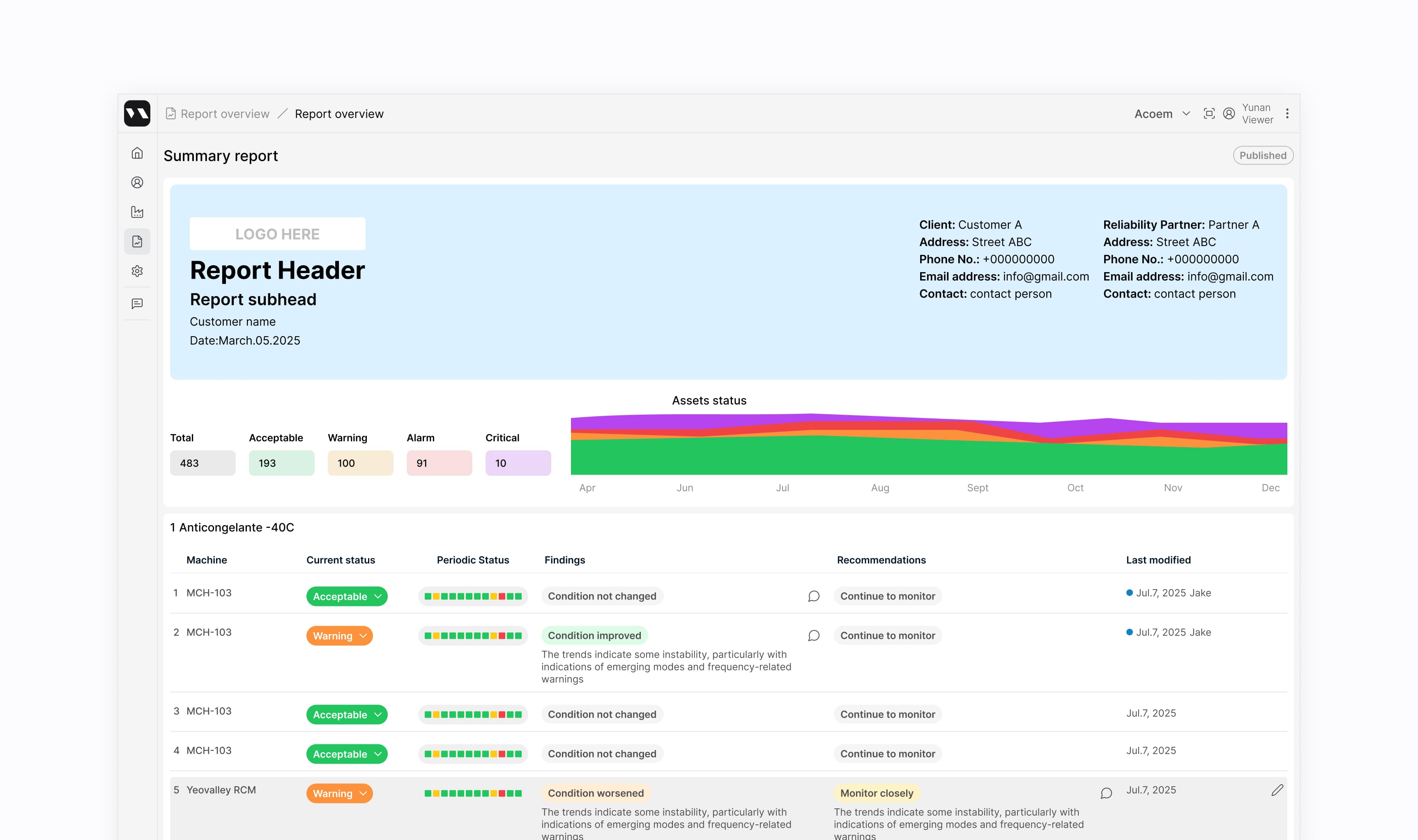Click the user profile sidebar icon
The width and height of the screenshot is (1418, 840).
tap(137, 182)
